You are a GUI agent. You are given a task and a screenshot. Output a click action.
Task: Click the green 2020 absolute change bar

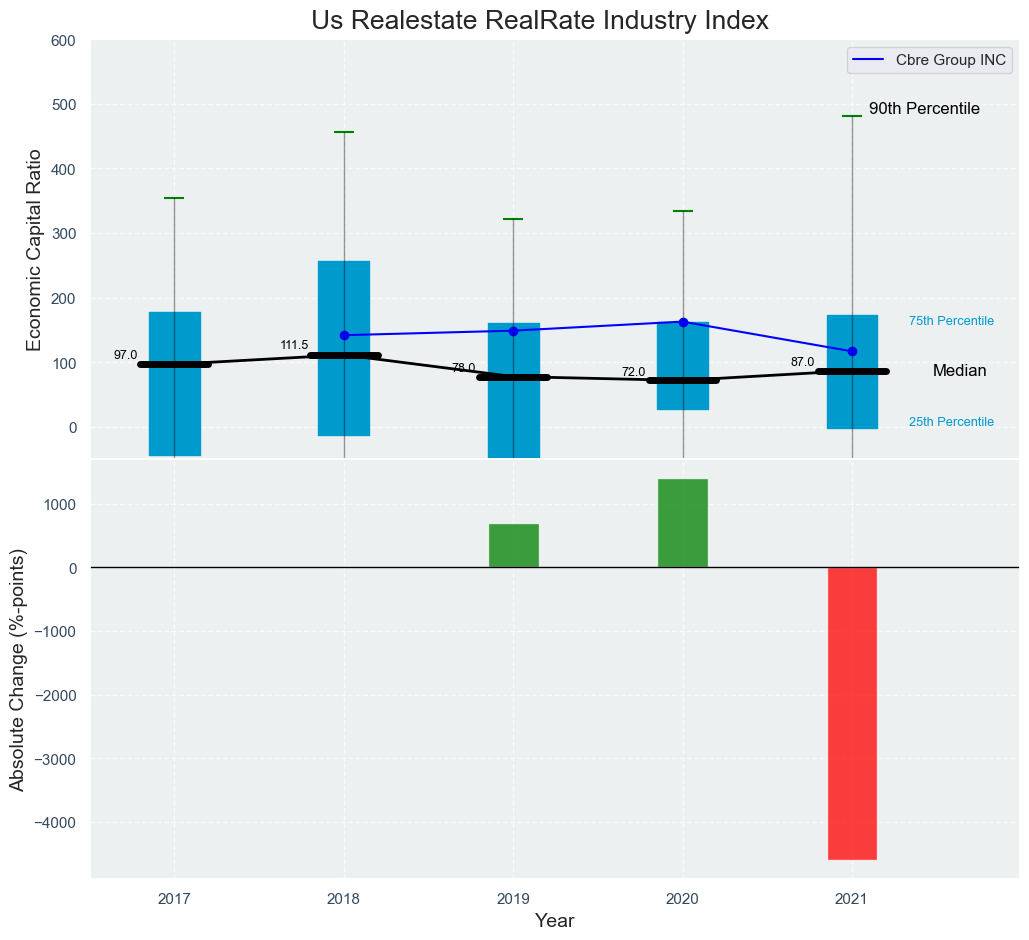[x=683, y=523]
